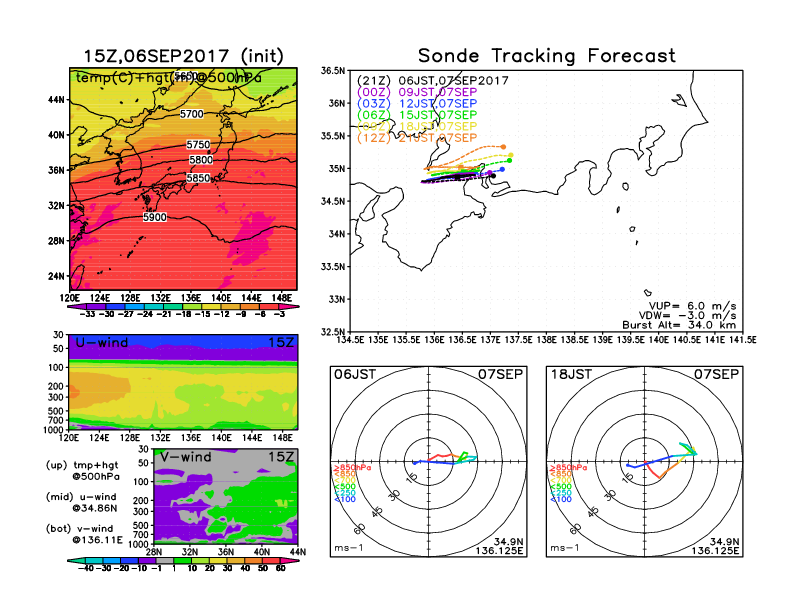
Task: Click the "06JST" hodograph label
Action: pos(355,375)
